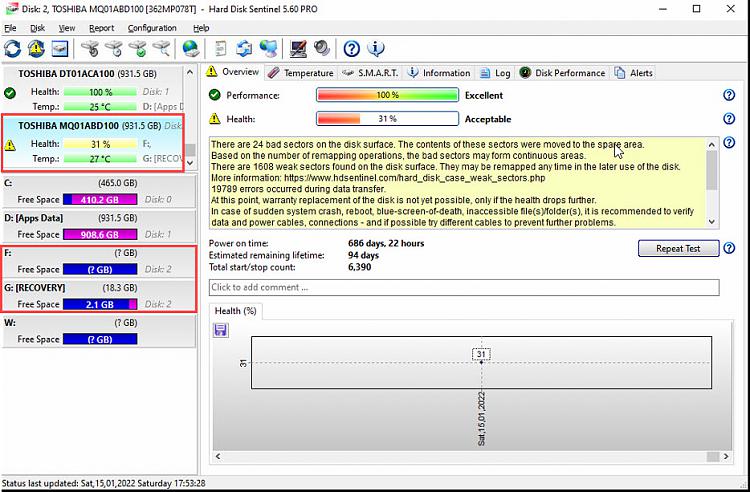Select the TOSHIBA MQ01ABD100 disk entry

(93, 142)
